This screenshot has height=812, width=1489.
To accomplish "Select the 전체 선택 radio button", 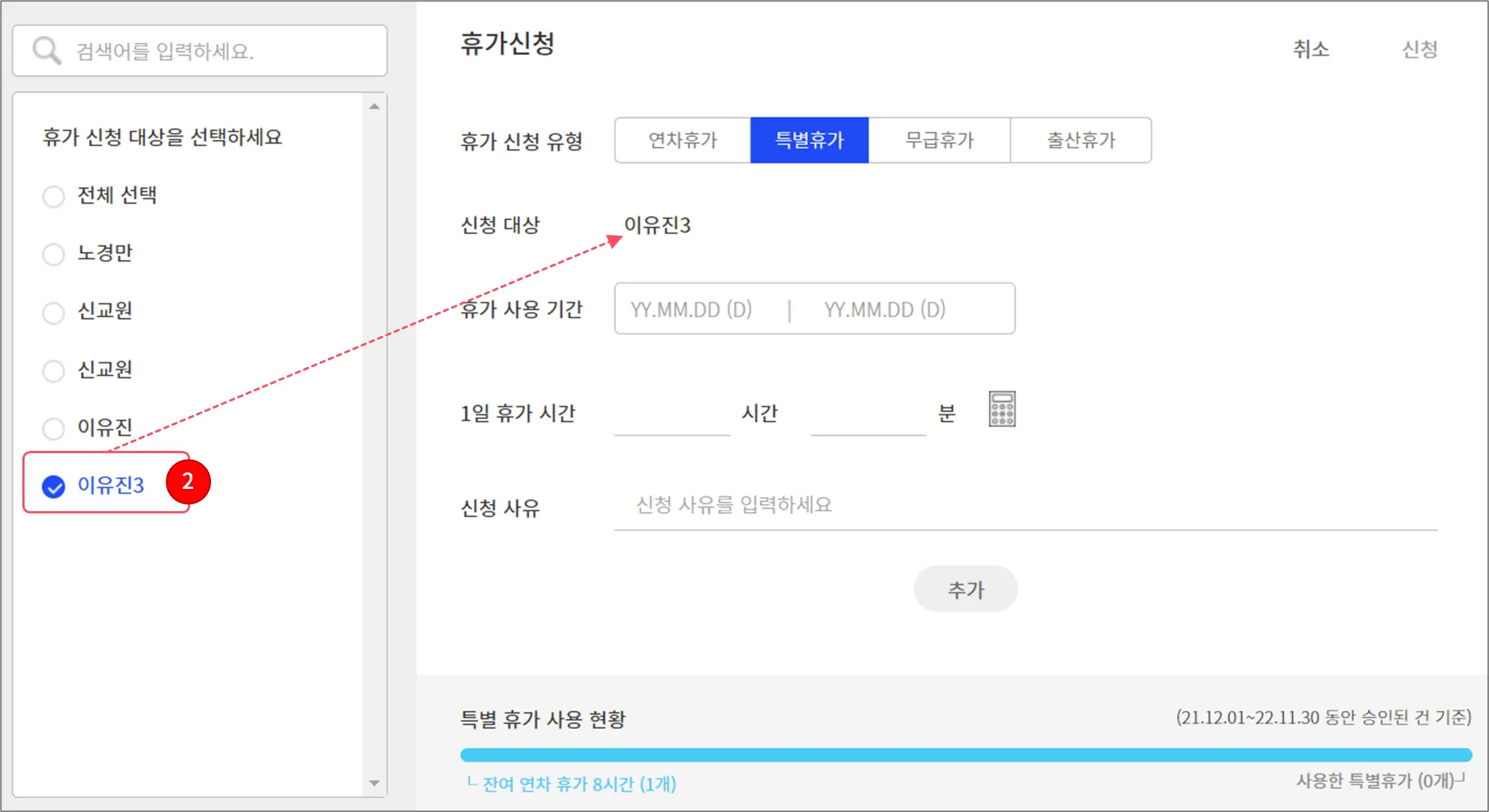I will coord(53,197).
